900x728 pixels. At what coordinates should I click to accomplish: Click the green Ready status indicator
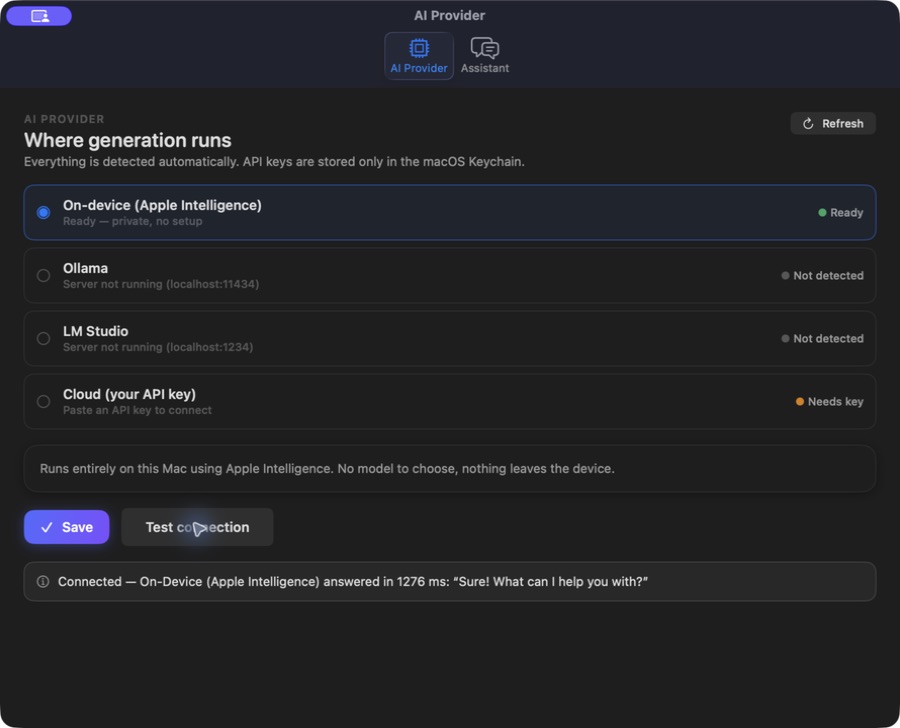tap(840, 212)
